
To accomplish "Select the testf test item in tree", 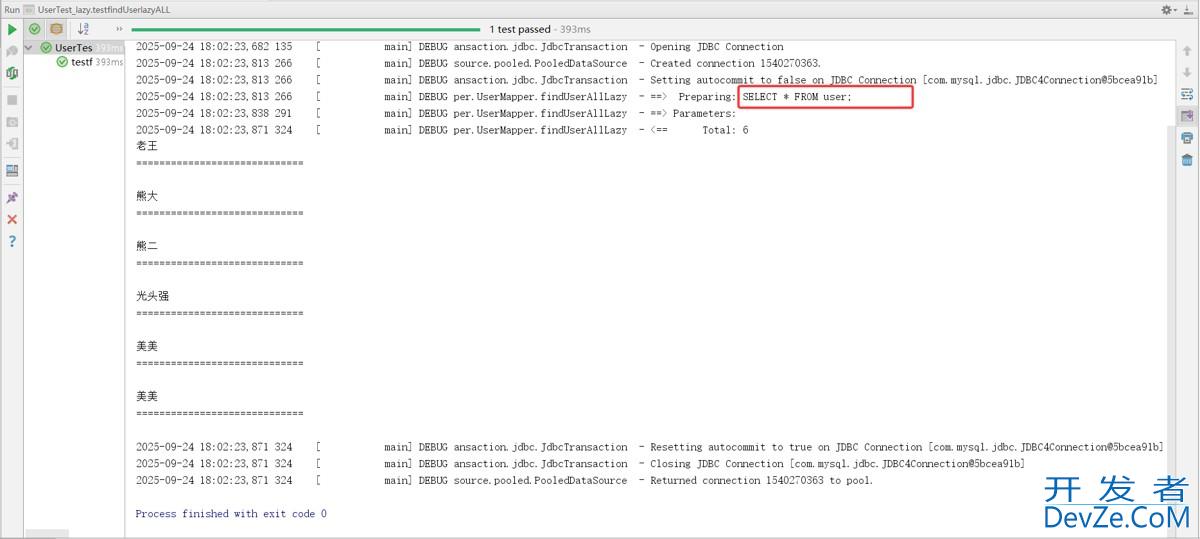I will click(x=81, y=62).
